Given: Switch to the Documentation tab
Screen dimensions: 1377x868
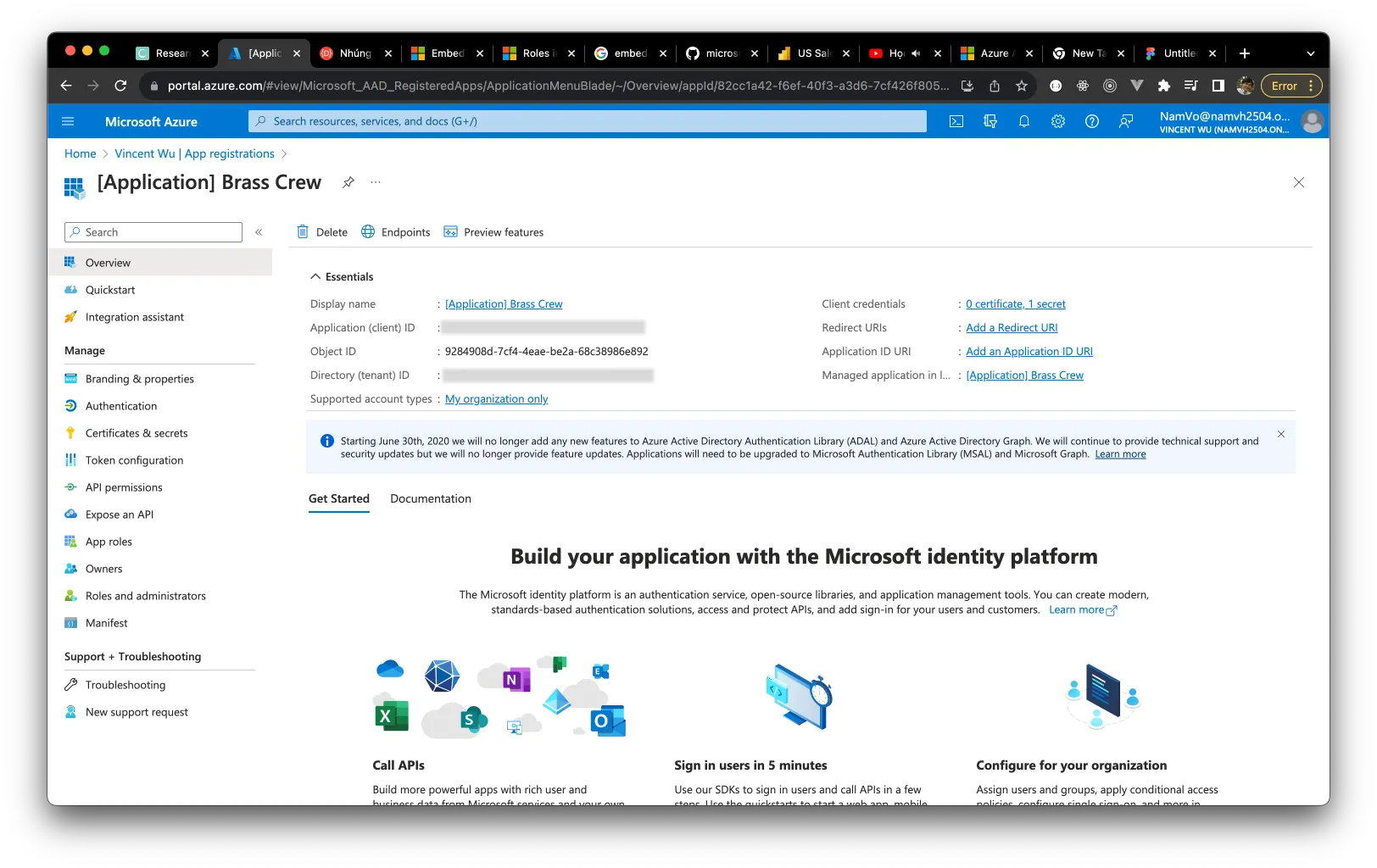Looking at the screenshot, I should click(430, 498).
